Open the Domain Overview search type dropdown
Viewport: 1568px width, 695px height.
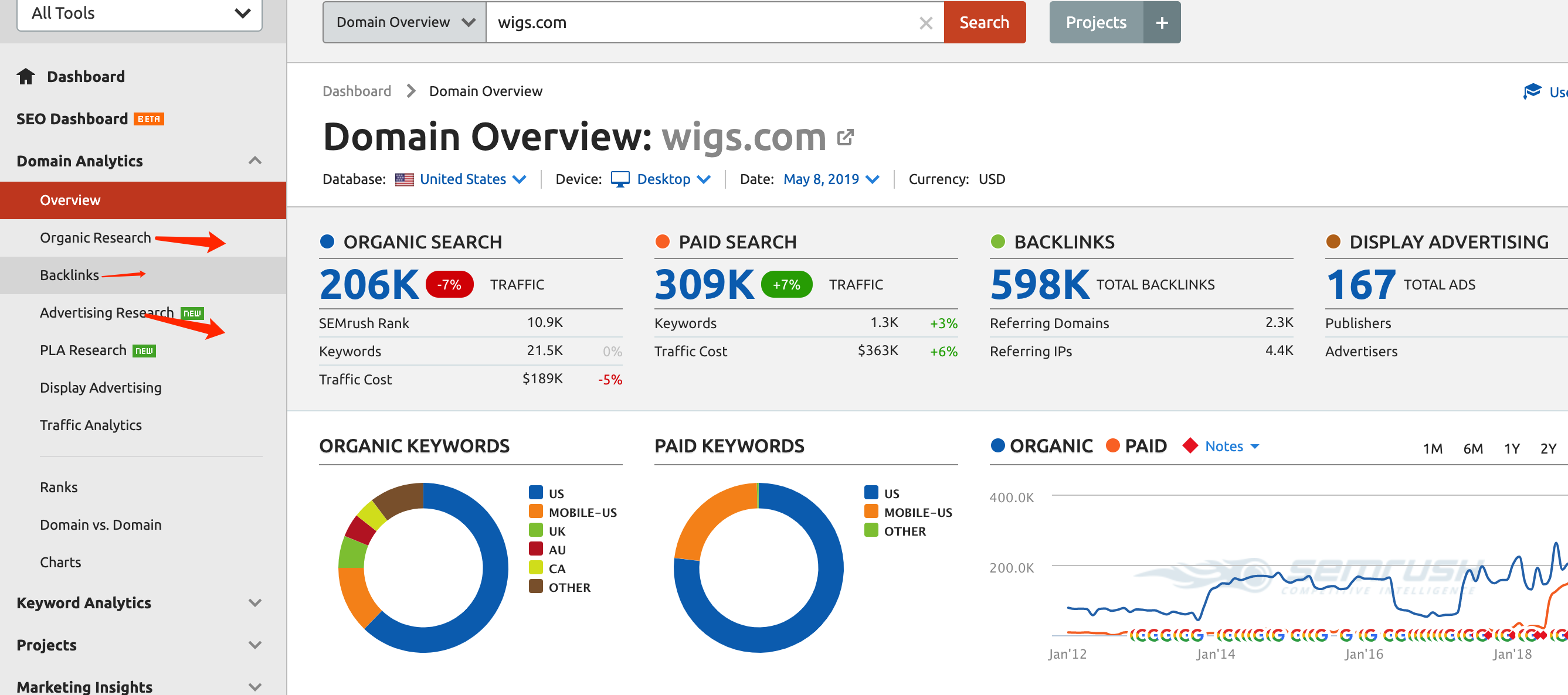(x=404, y=22)
